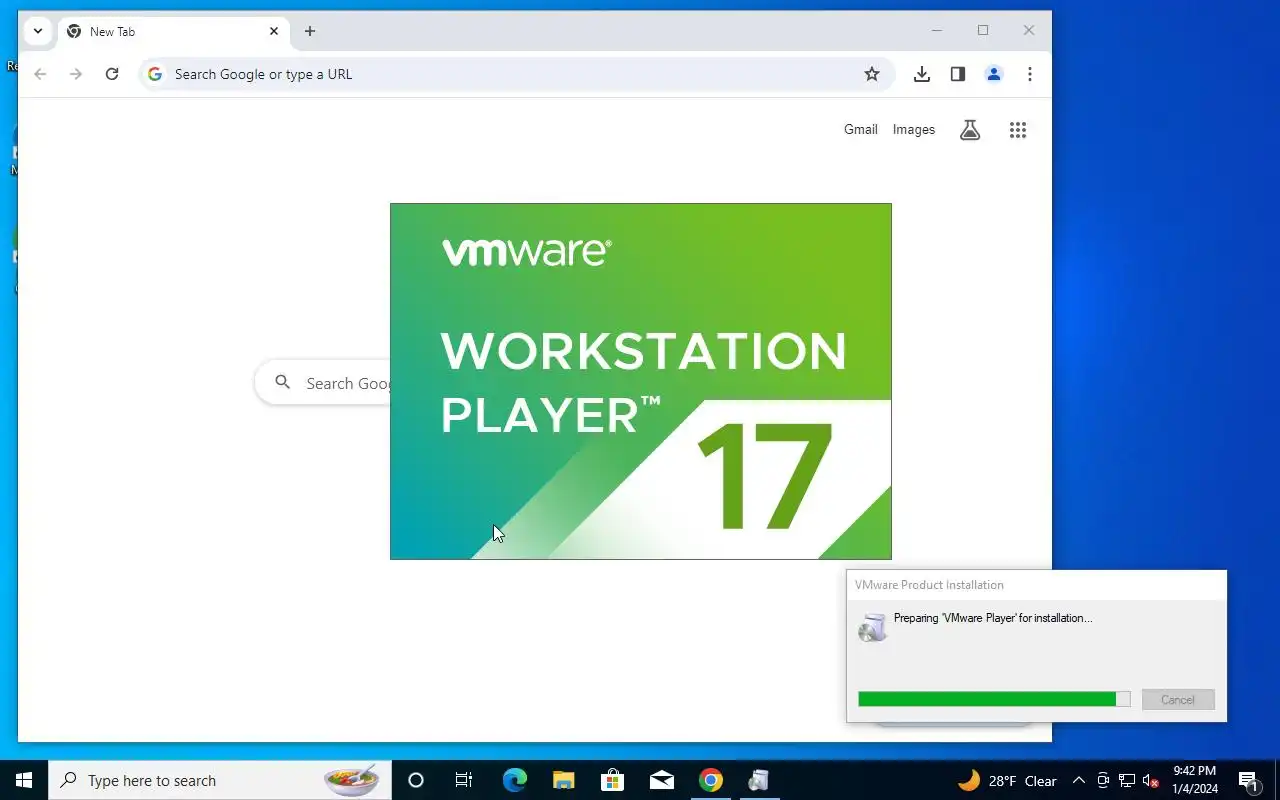Launch Microsoft Edge from taskbar
Image resolution: width=1280 pixels, height=800 pixels.
coord(514,781)
